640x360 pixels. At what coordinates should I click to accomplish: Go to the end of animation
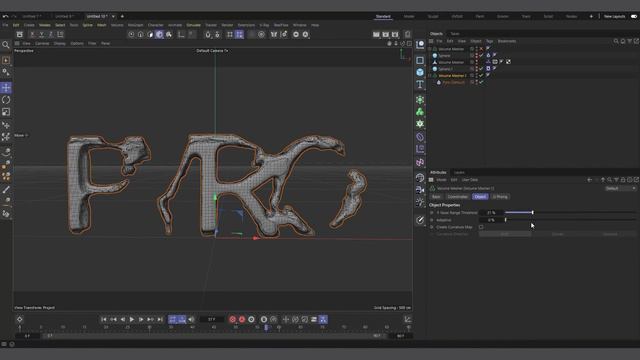click(x=160, y=320)
